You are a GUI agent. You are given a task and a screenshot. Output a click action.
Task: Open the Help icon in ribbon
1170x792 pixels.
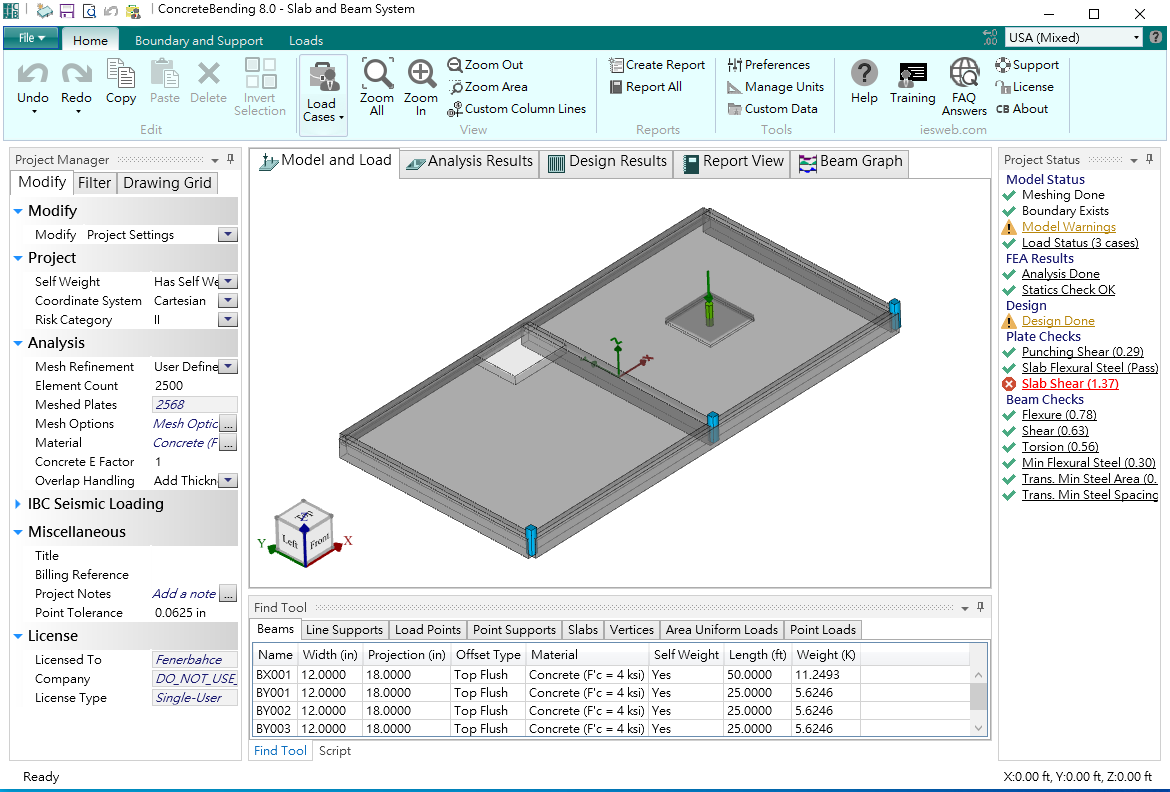[864, 75]
